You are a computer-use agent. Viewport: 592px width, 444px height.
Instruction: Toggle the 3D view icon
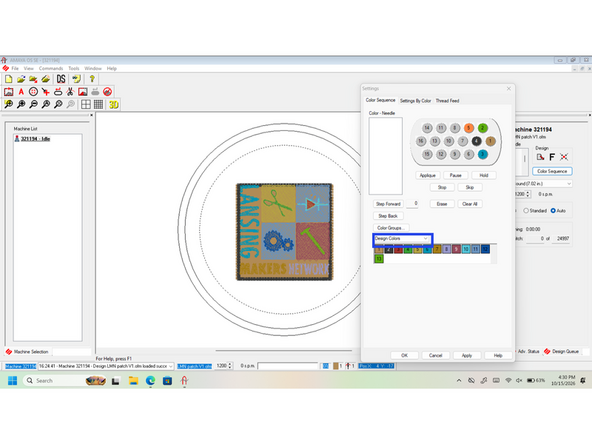click(114, 104)
